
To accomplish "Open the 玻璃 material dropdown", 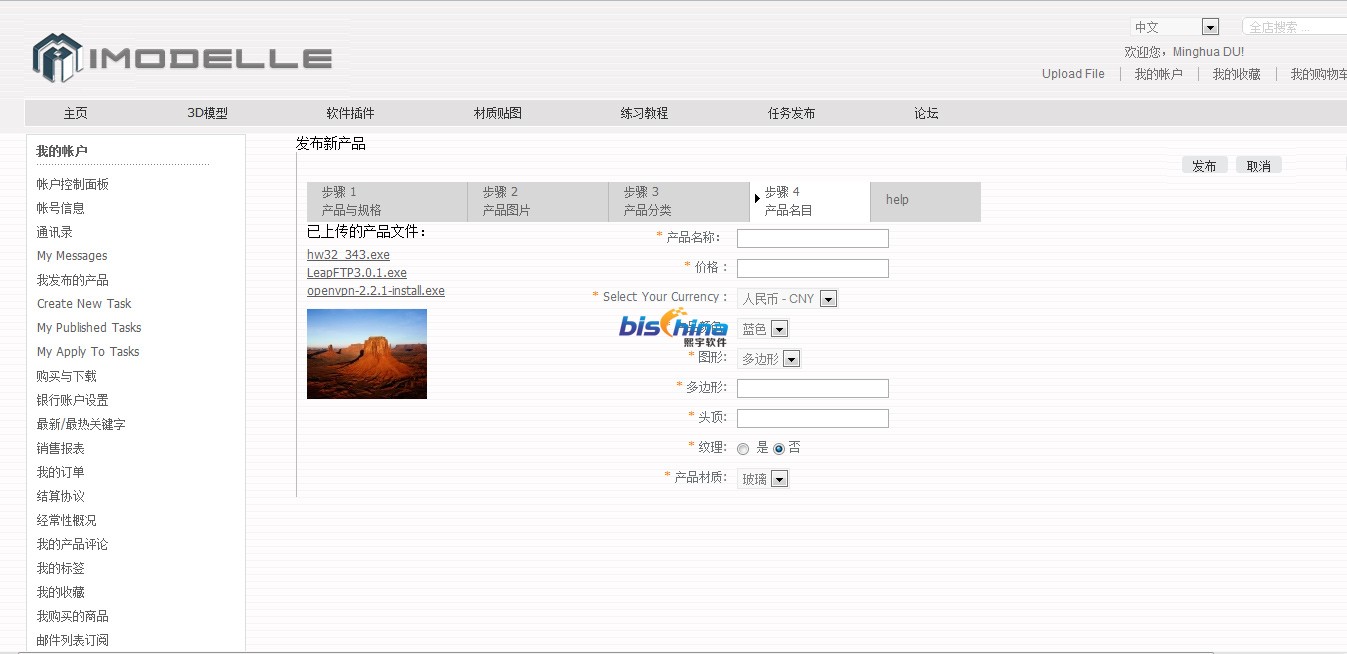I will click(x=763, y=479).
